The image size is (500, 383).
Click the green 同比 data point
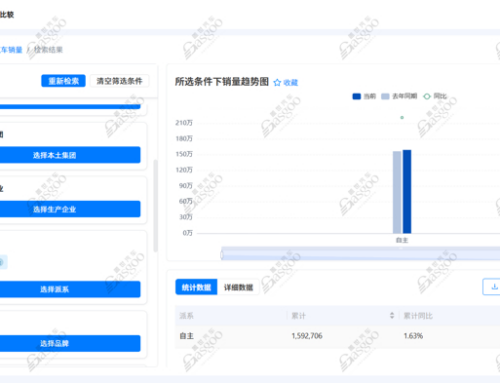pos(402,117)
